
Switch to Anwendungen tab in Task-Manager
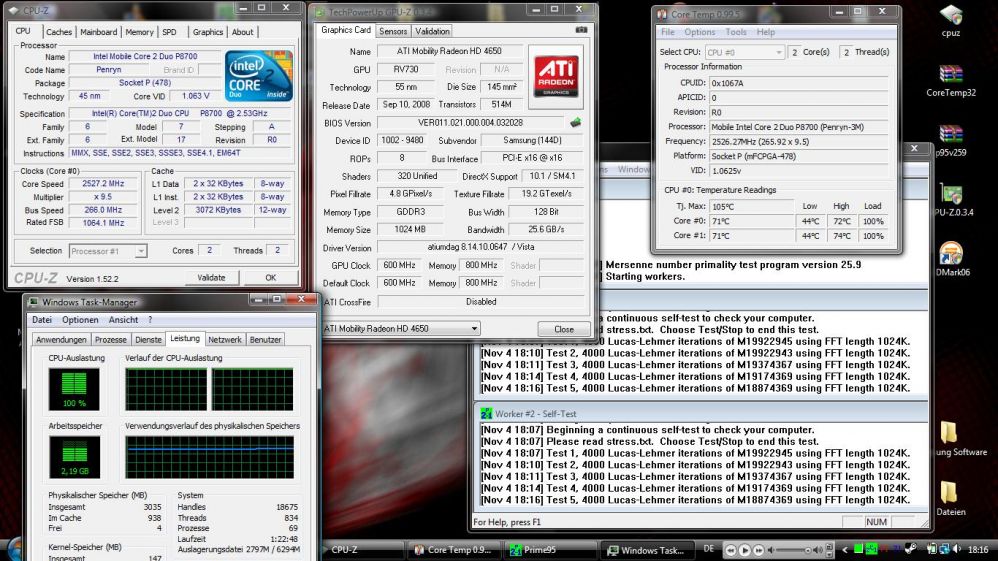[x=61, y=339]
